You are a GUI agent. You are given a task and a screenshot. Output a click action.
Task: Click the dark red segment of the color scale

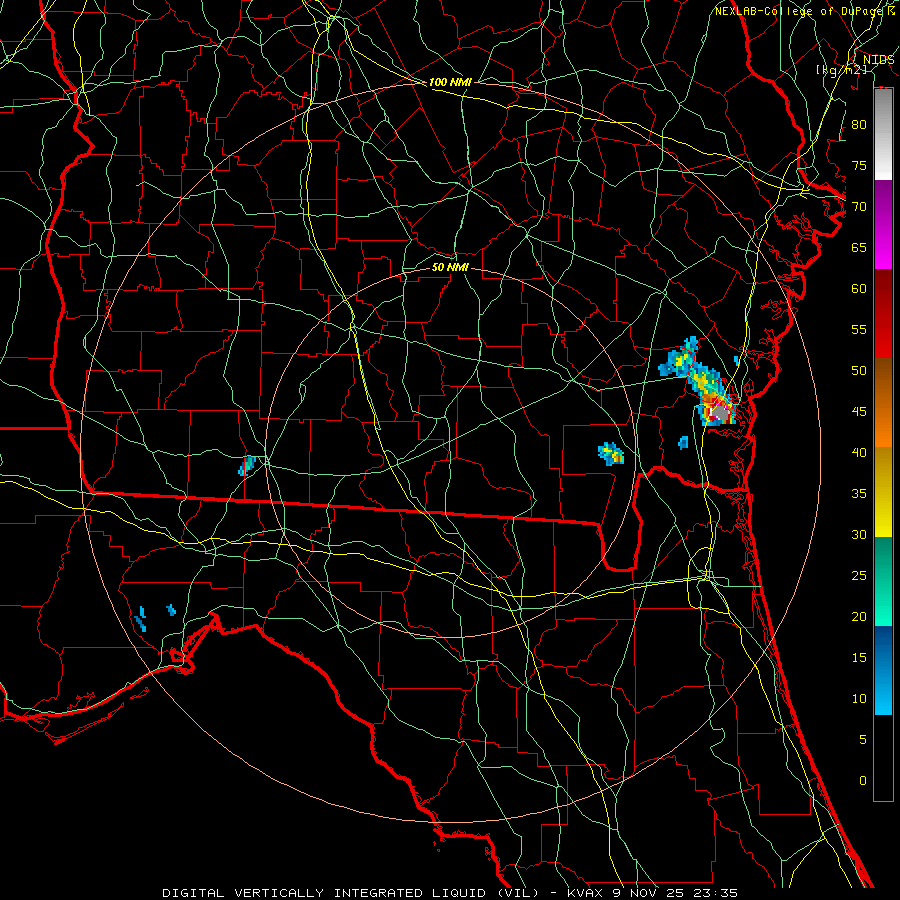(x=883, y=313)
